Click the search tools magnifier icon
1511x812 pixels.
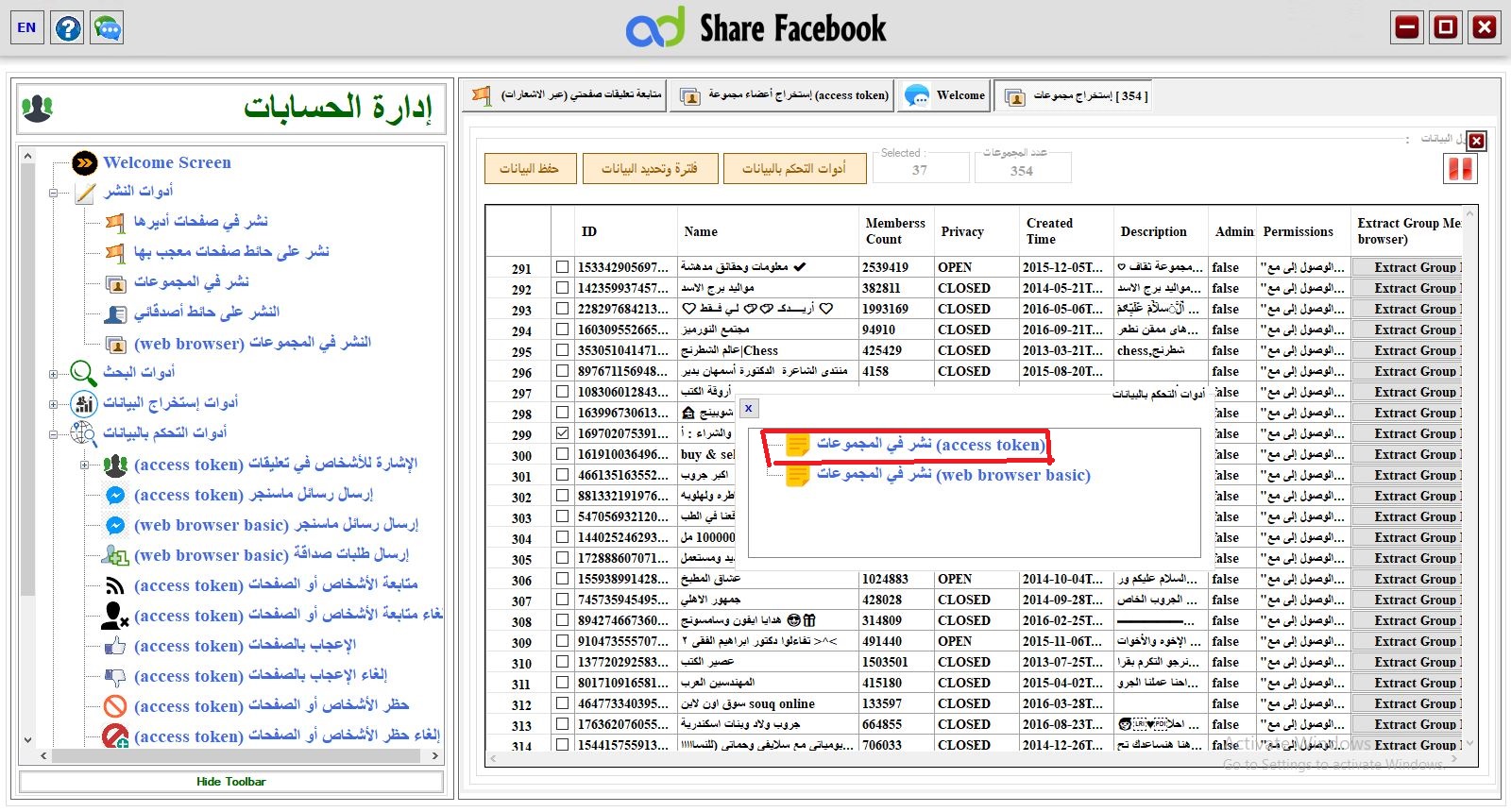coord(84,374)
